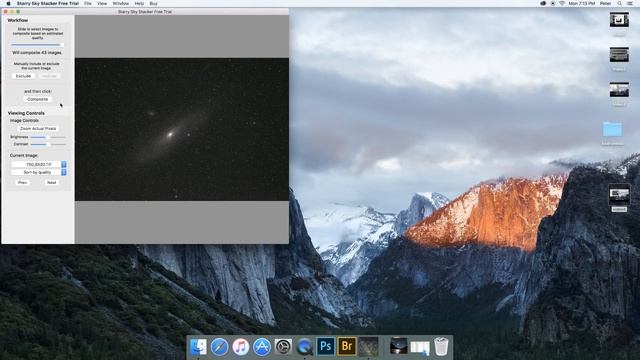
Task: Open the Starry Sky Stacker Free Trial menu
Action: coord(48,3)
